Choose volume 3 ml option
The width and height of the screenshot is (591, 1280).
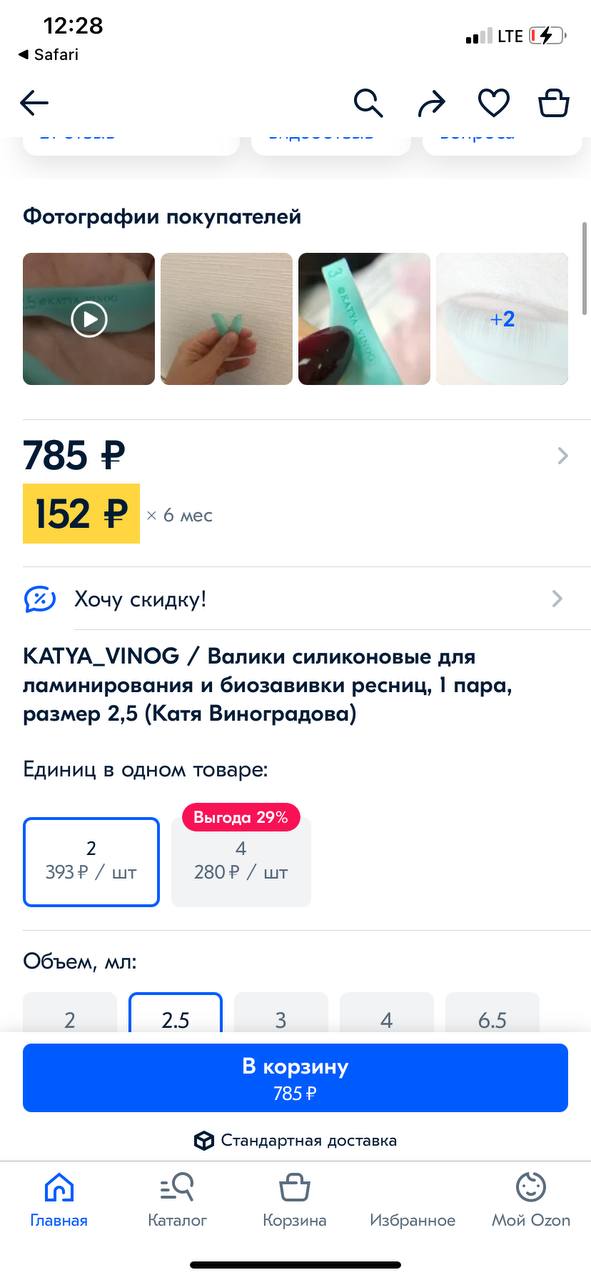tap(281, 1018)
